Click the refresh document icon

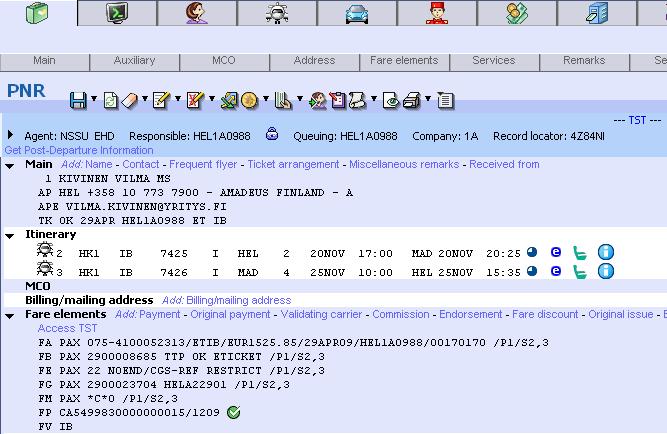coord(110,100)
